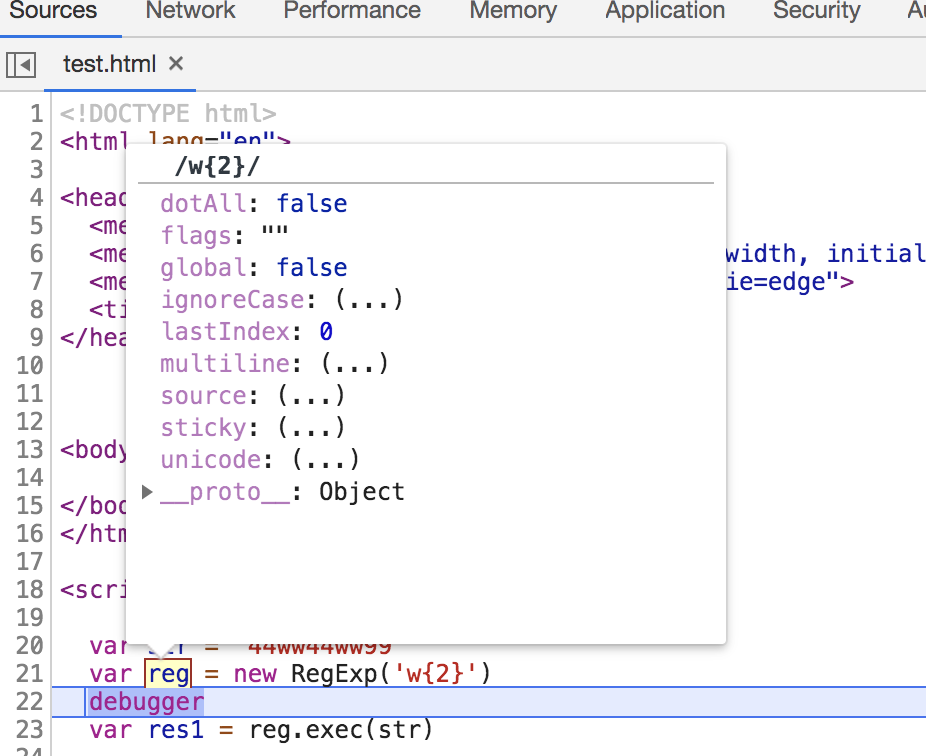The width and height of the screenshot is (926, 756).
Task: Toggle breakpoint at line number 22
Action: coord(30,702)
